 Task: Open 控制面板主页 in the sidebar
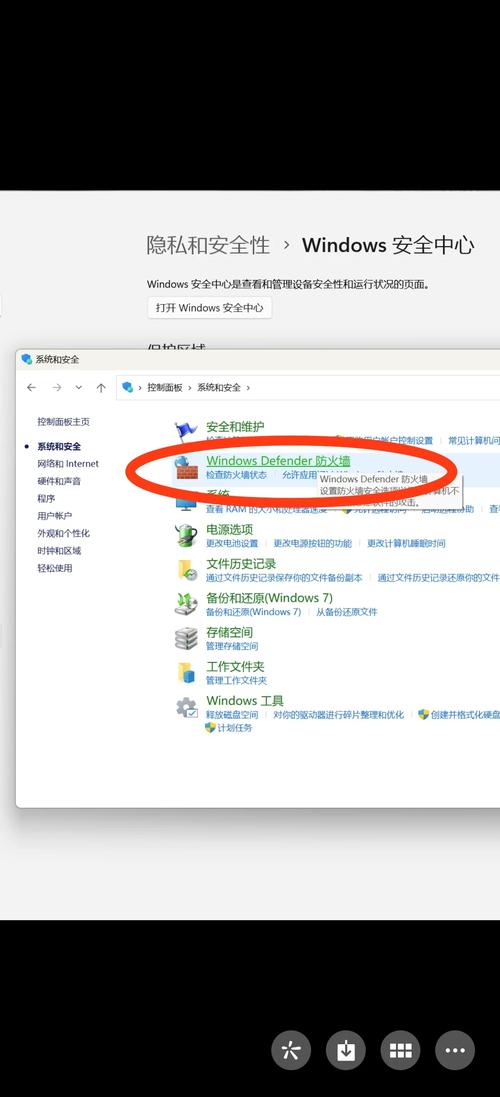[64, 422]
